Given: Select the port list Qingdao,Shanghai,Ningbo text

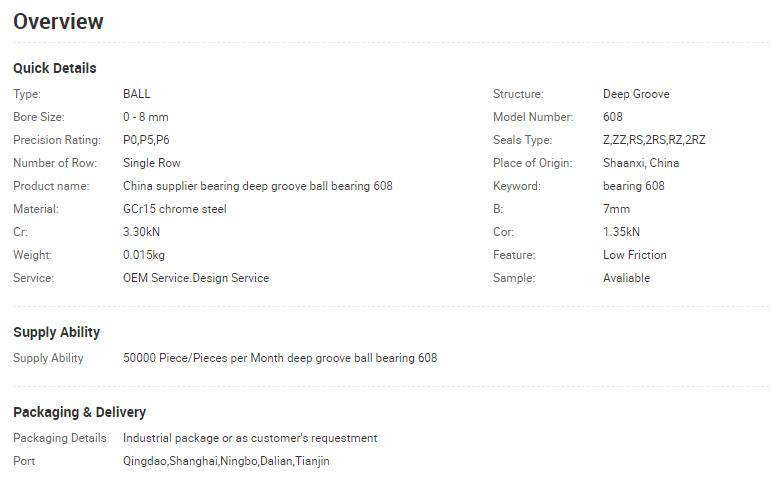Looking at the screenshot, I should pyautogui.click(x=226, y=461).
